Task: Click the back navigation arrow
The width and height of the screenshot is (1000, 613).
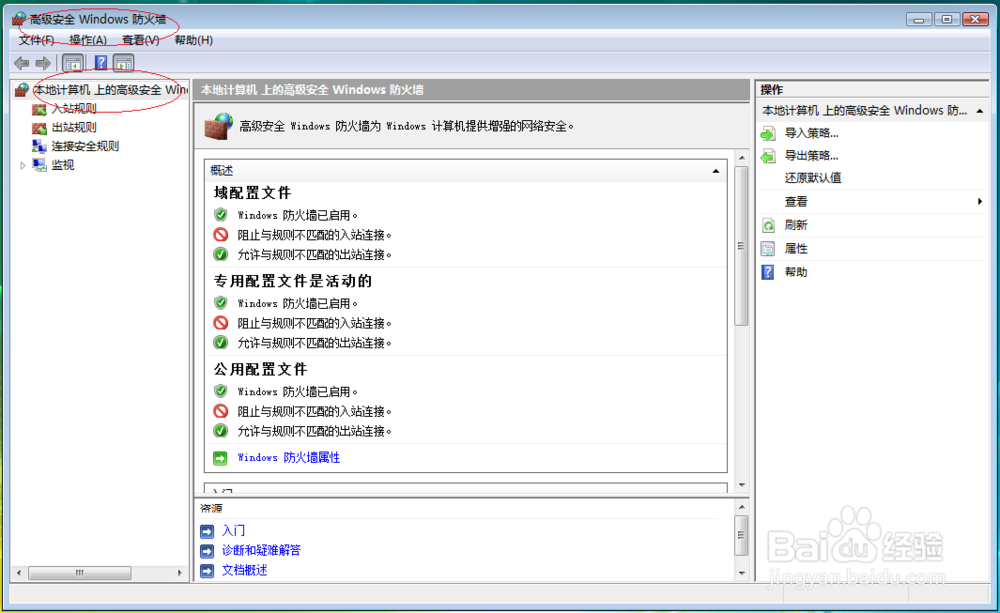Action: coord(21,62)
